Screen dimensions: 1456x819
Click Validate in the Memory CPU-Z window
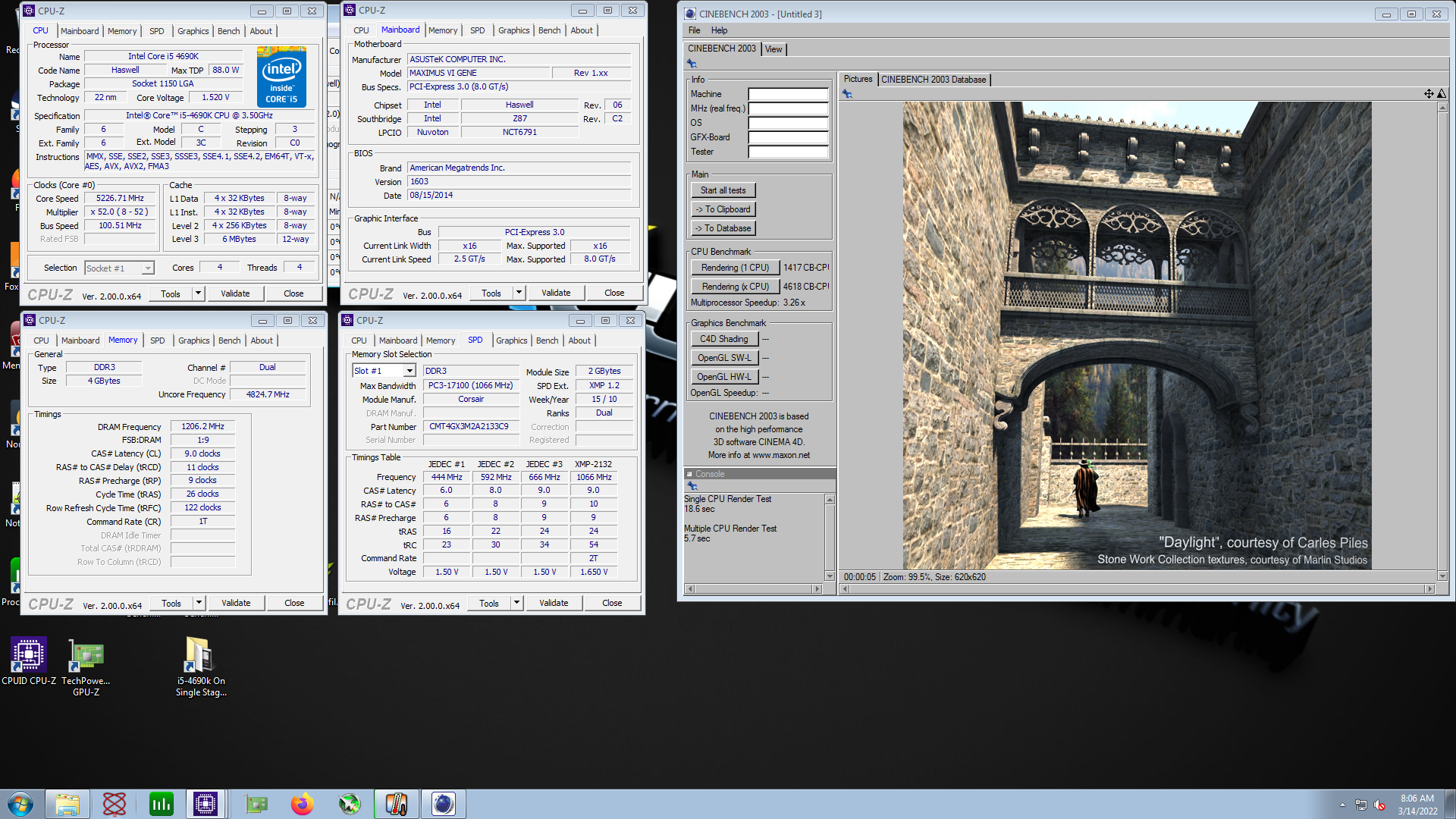pos(236,603)
